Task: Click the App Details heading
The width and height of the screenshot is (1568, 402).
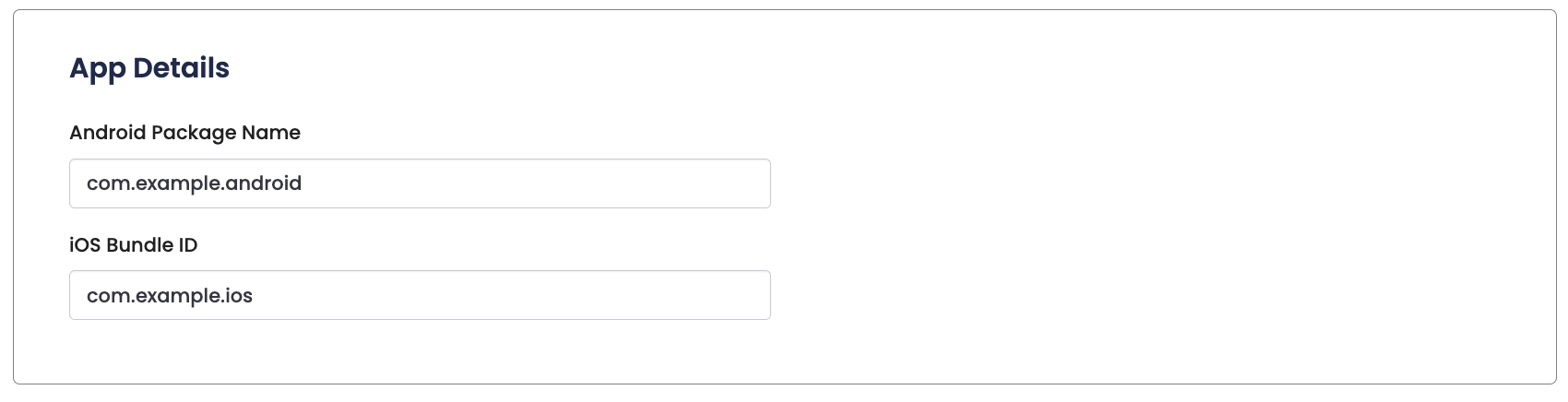Action: (149, 68)
